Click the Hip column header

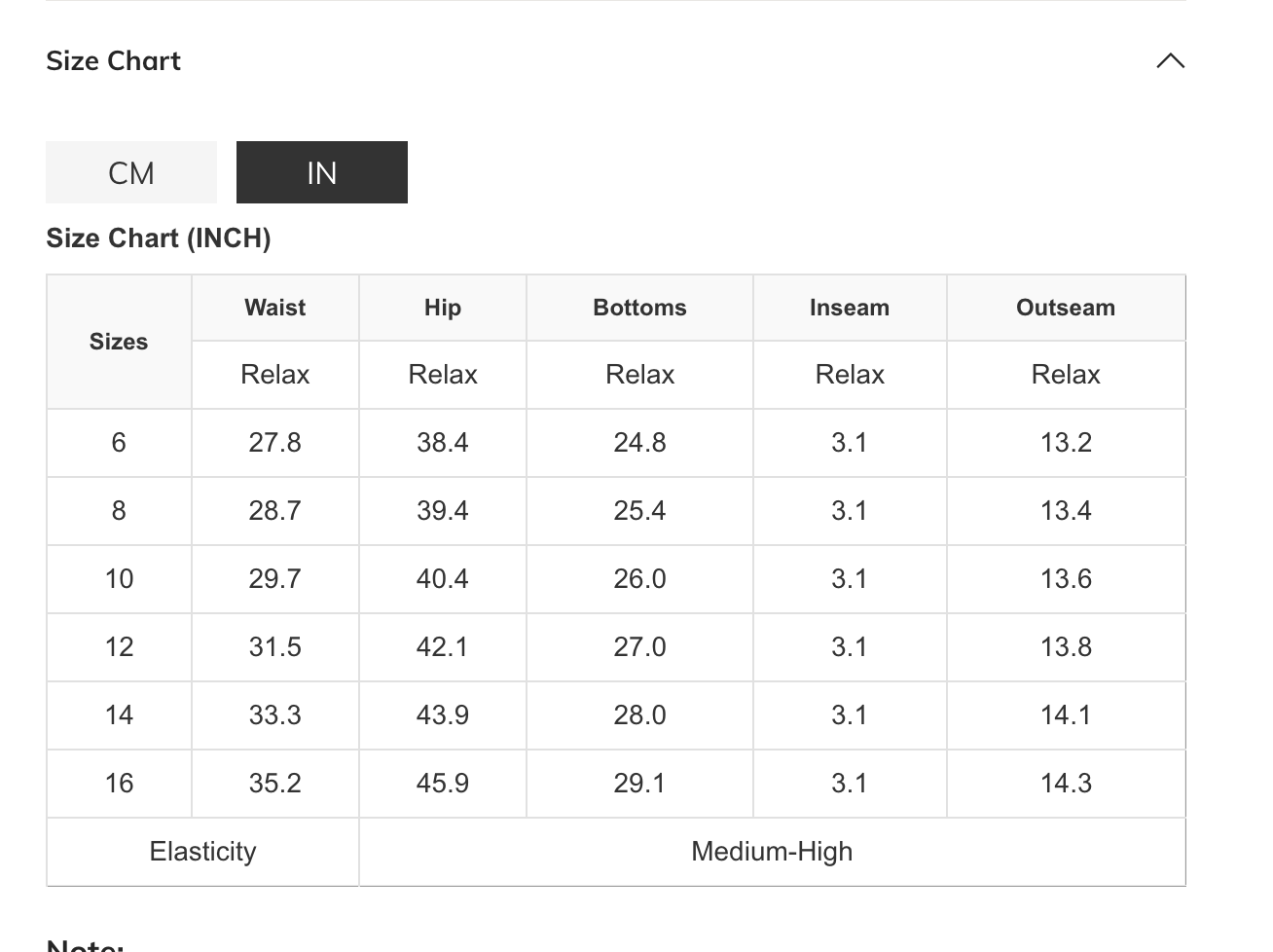click(x=443, y=308)
